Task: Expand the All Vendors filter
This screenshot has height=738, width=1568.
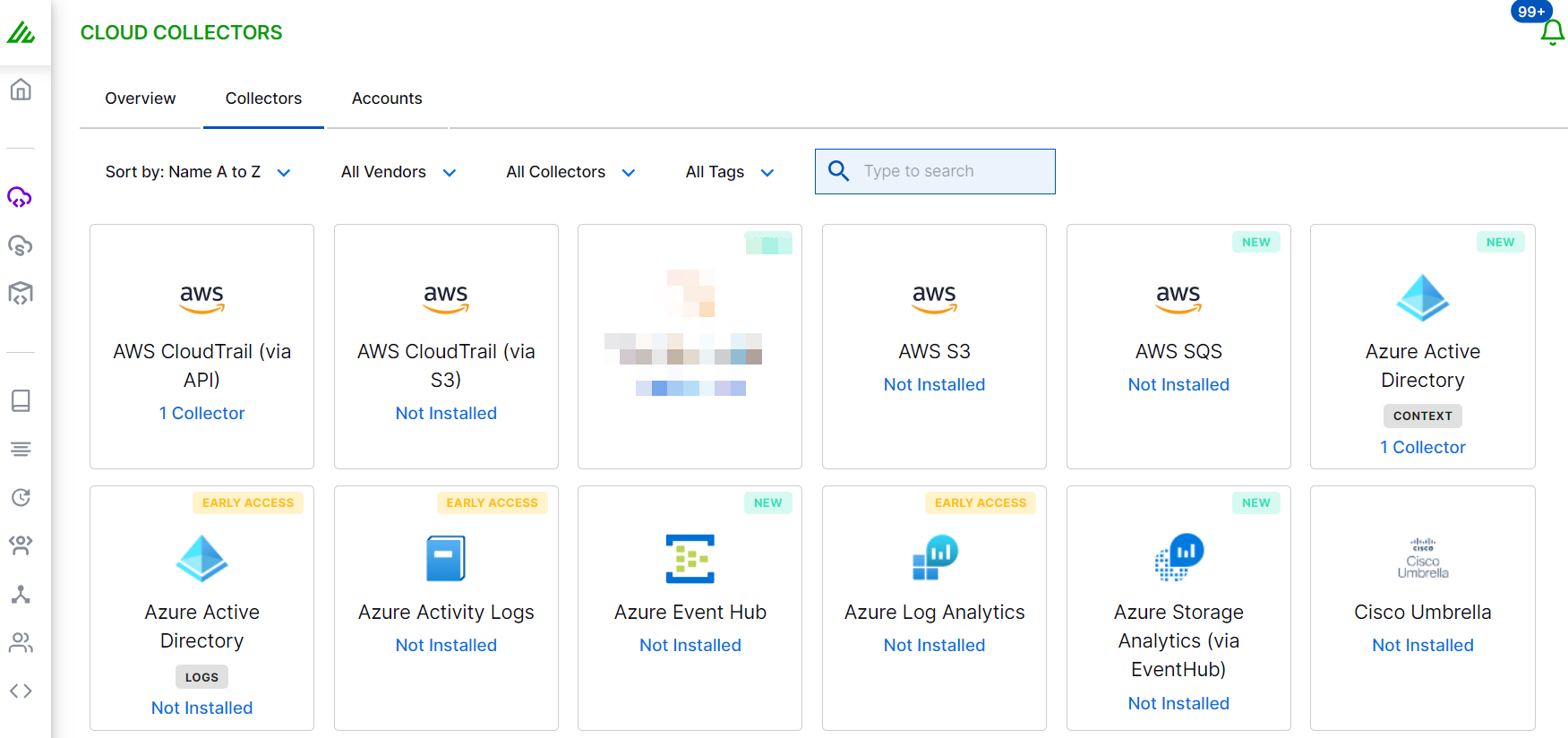Action: pyautogui.click(x=398, y=172)
